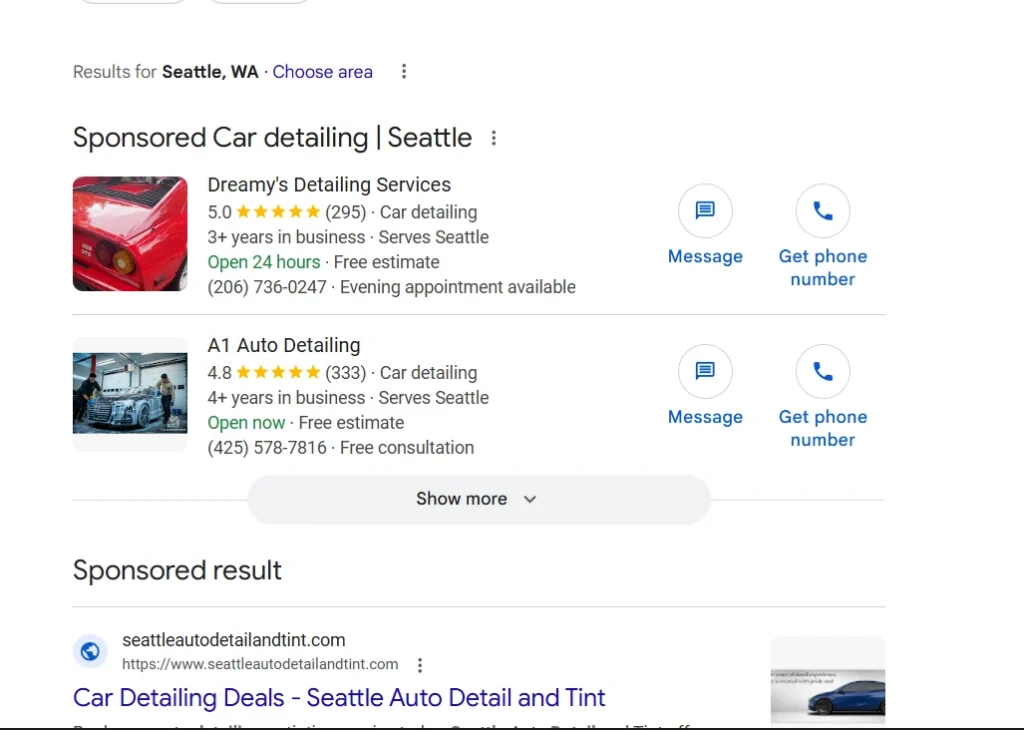The width and height of the screenshot is (1024, 730).
Task: Click the chevron on the Show more button
Action: click(529, 499)
